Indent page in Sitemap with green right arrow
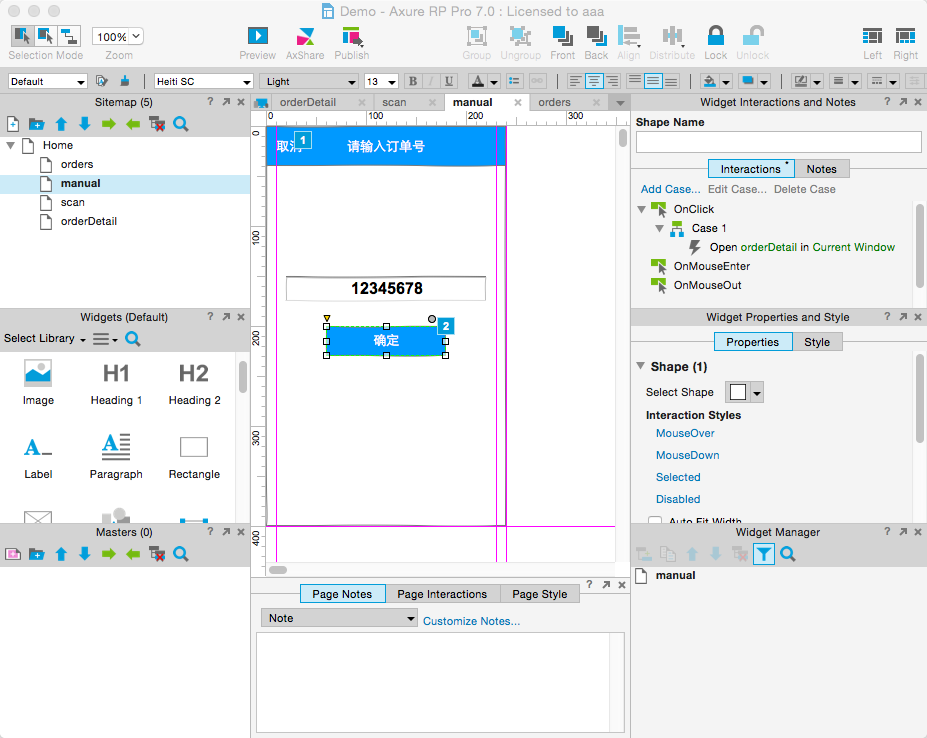 [109, 124]
